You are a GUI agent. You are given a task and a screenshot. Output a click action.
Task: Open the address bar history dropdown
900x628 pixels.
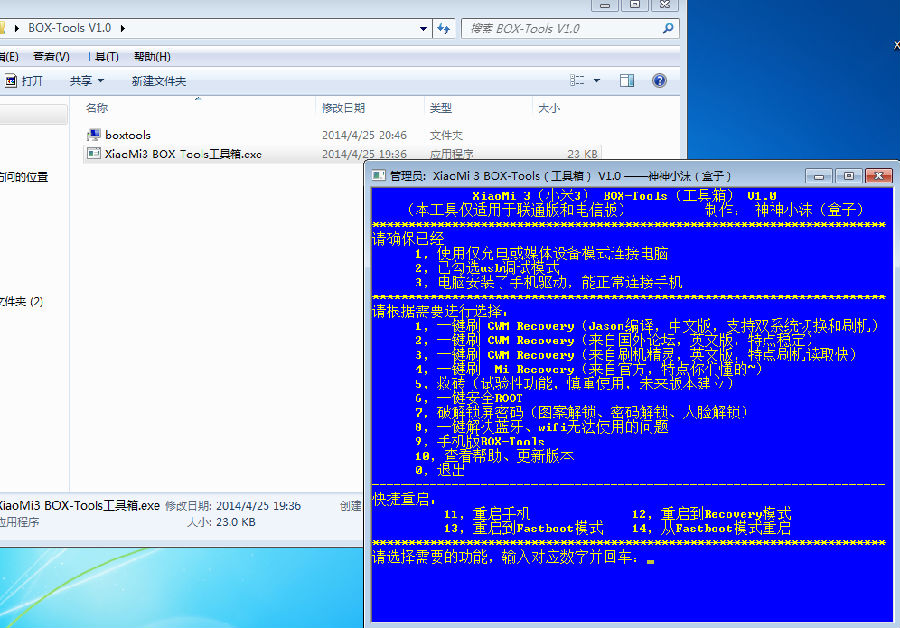pyautogui.click(x=424, y=29)
